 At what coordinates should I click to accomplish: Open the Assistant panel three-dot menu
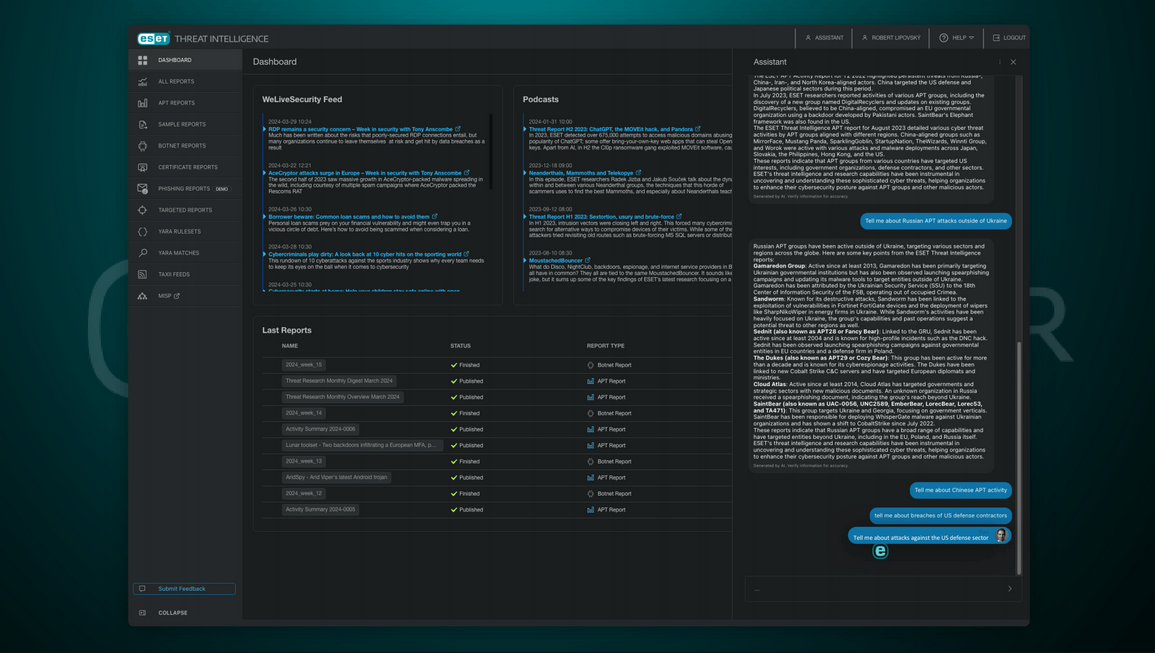click(x=1000, y=62)
